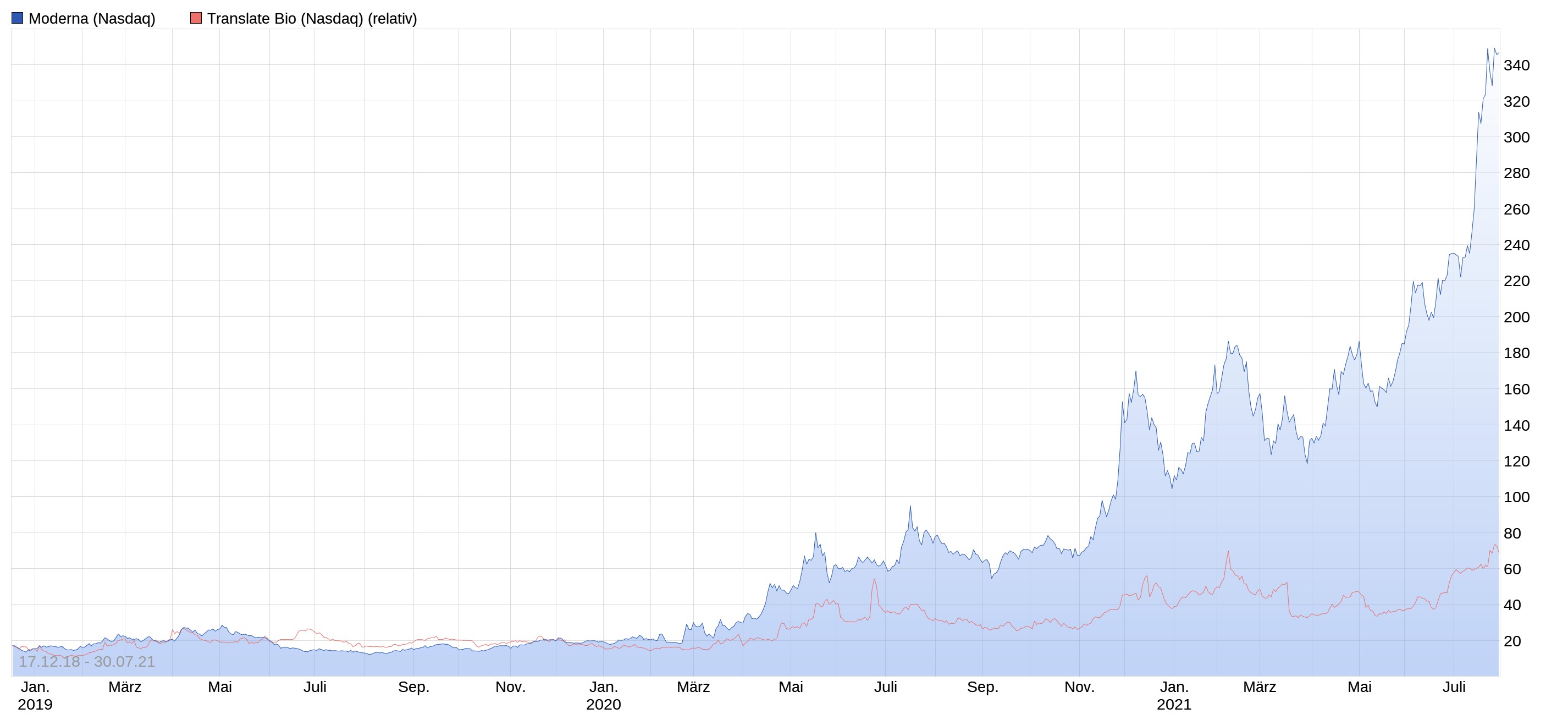This screenshot has height=725, width=1568.
Task: Click the date range text 17.12.18 - 30.07.21
Action: (87, 662)
